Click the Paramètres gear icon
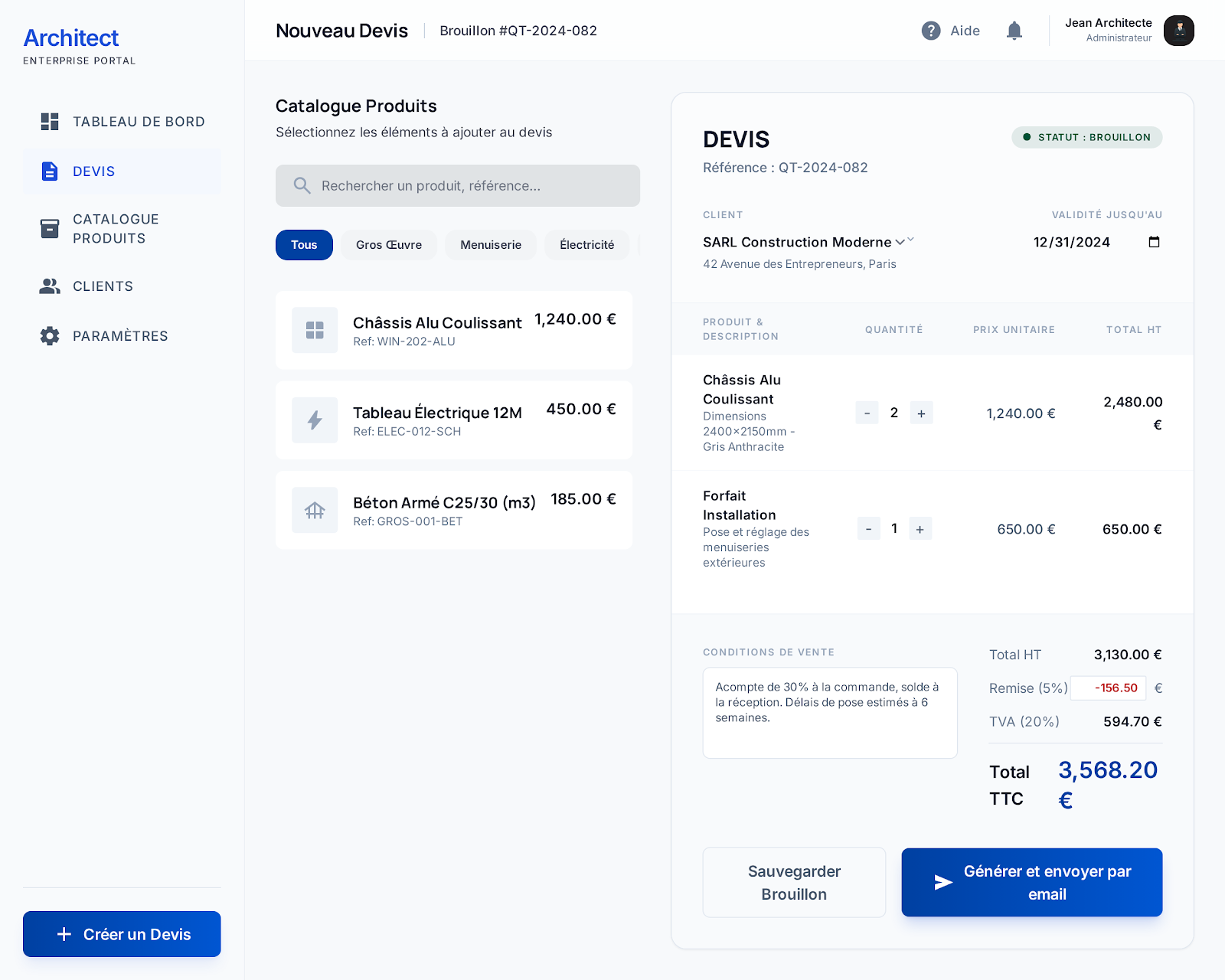1225x980 pixels. point(50,336)
